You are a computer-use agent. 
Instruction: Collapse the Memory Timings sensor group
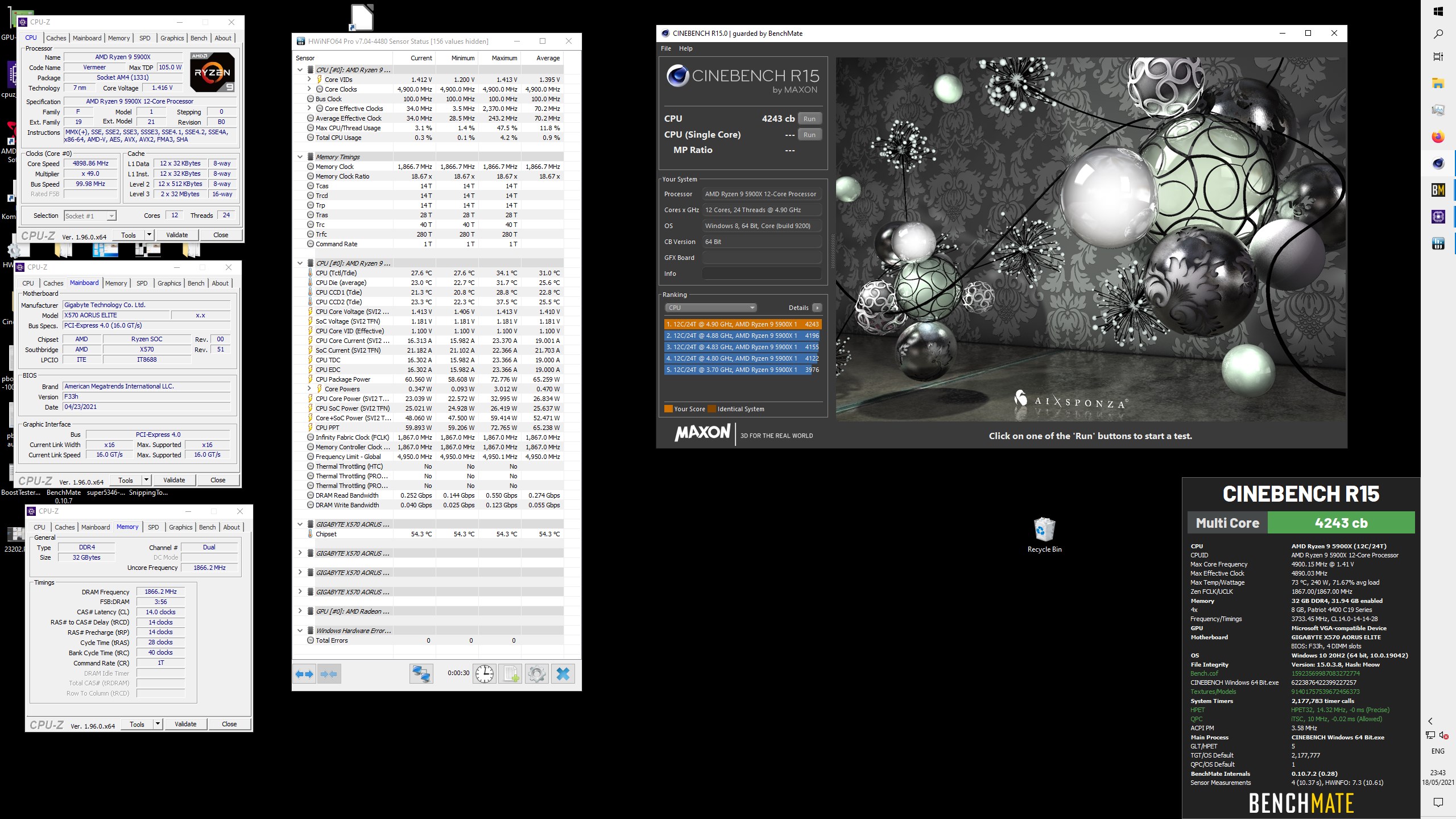click(300, 157)
